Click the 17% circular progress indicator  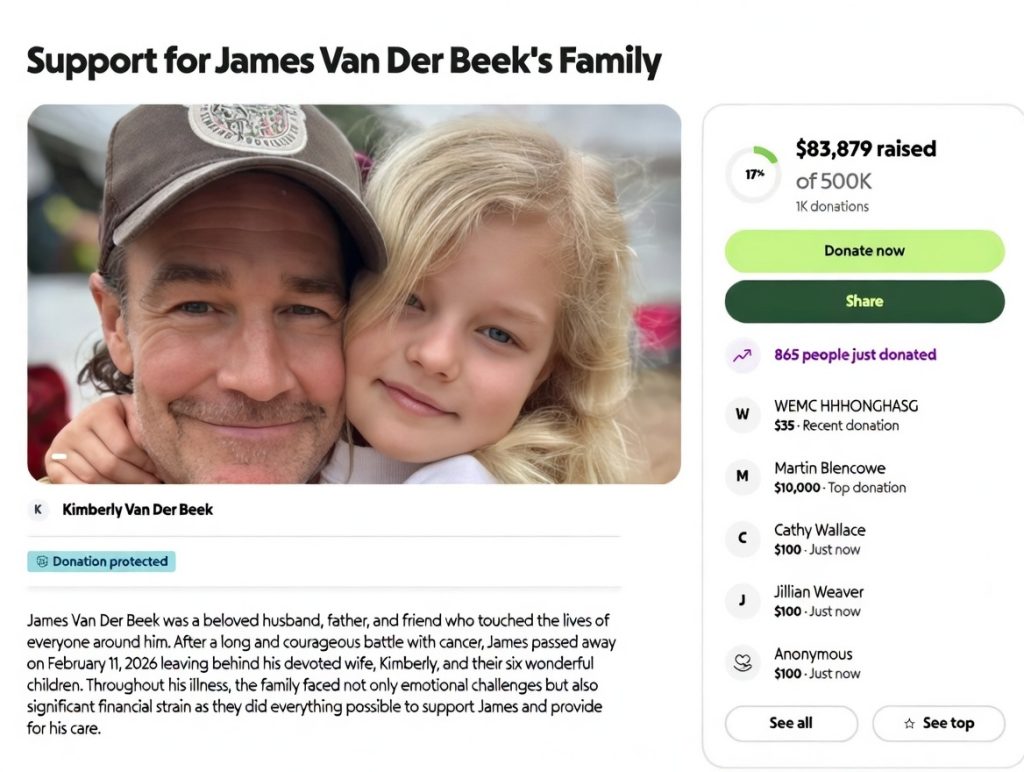click(x=753, y=174)
